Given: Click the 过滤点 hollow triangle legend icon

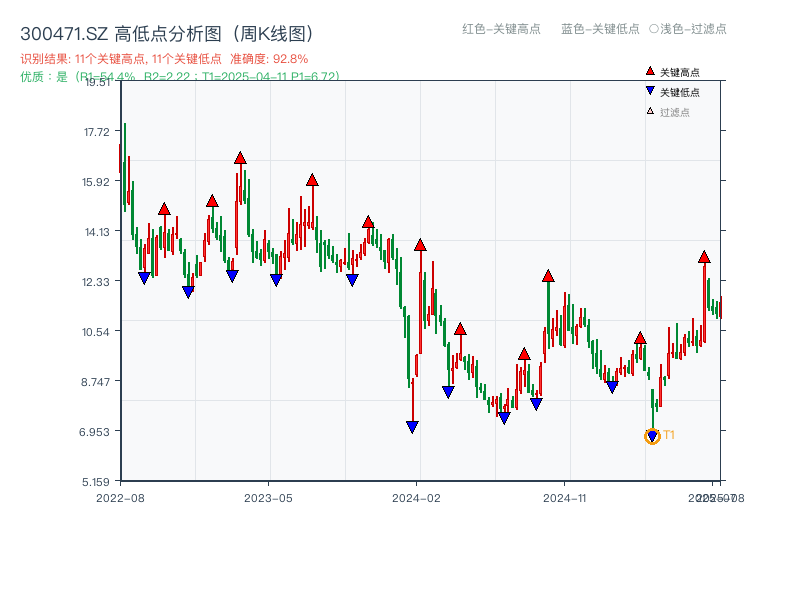Looking at the screenshot, I should click(x=650, y=111).
